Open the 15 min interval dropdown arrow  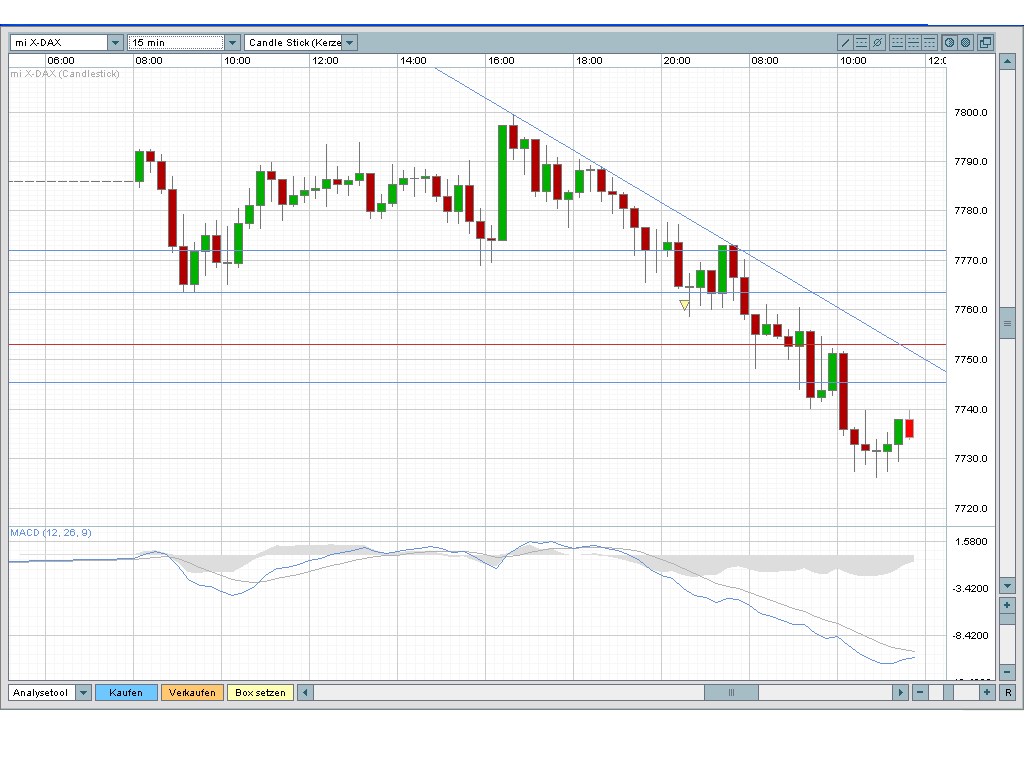tap(232, 42)
